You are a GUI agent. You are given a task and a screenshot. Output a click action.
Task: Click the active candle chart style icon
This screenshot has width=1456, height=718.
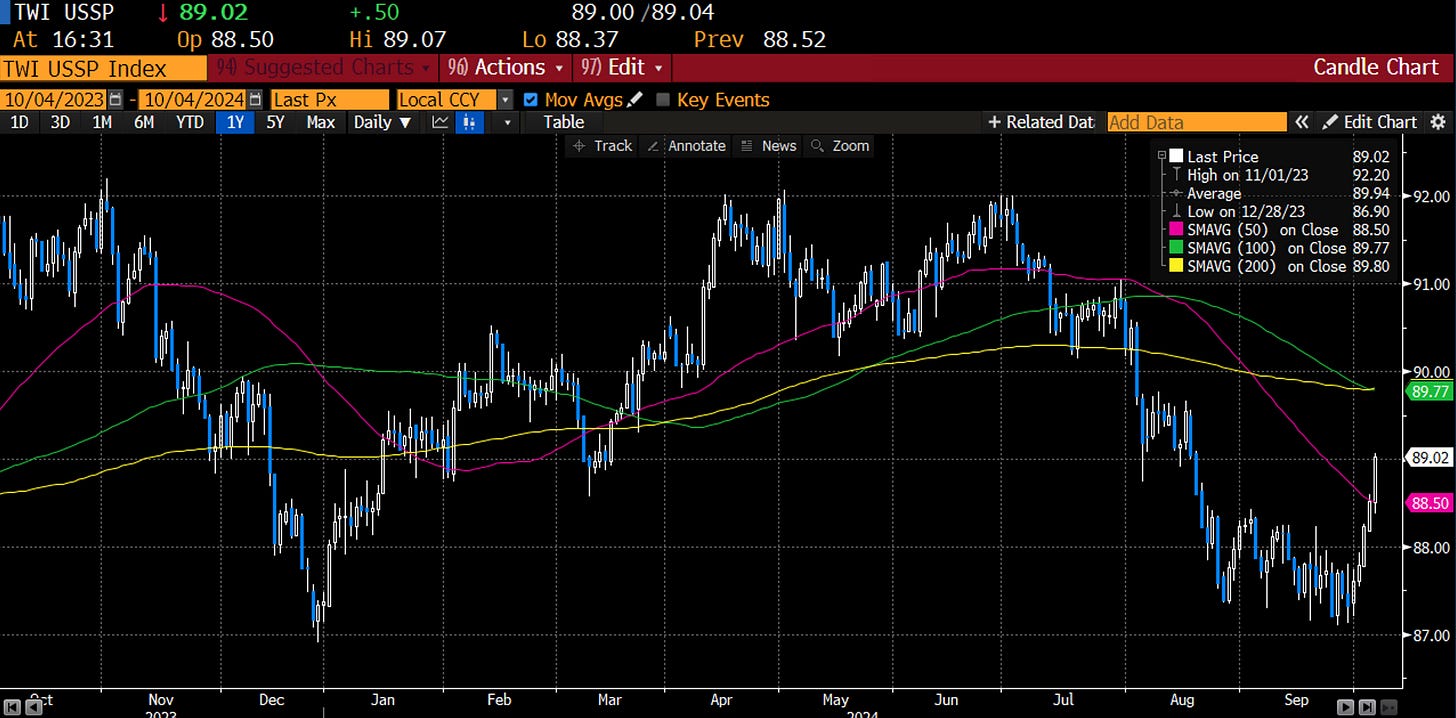pyautogui.click(x=469, y=122)
